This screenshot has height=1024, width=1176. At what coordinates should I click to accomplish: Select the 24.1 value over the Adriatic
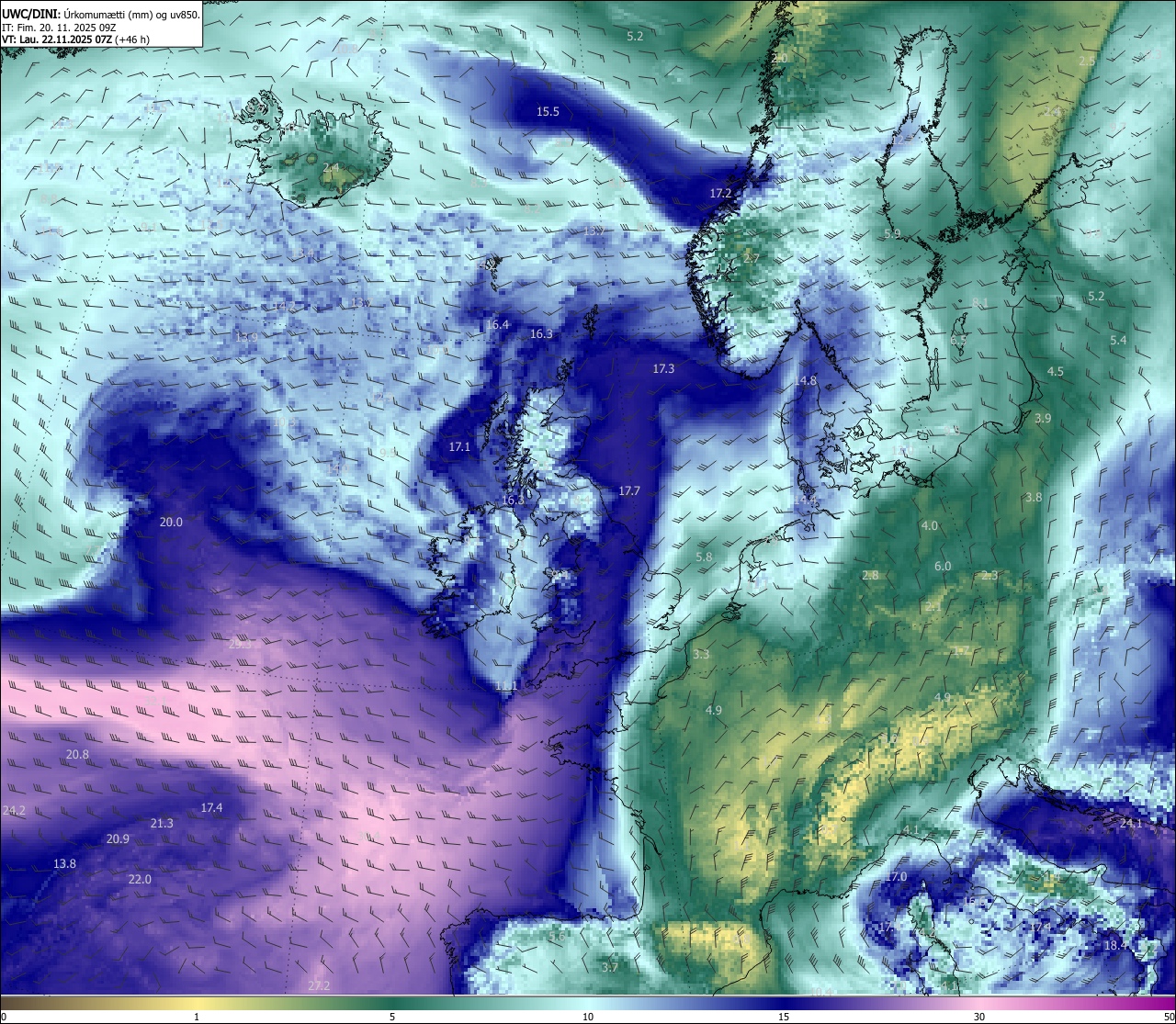1131,823
